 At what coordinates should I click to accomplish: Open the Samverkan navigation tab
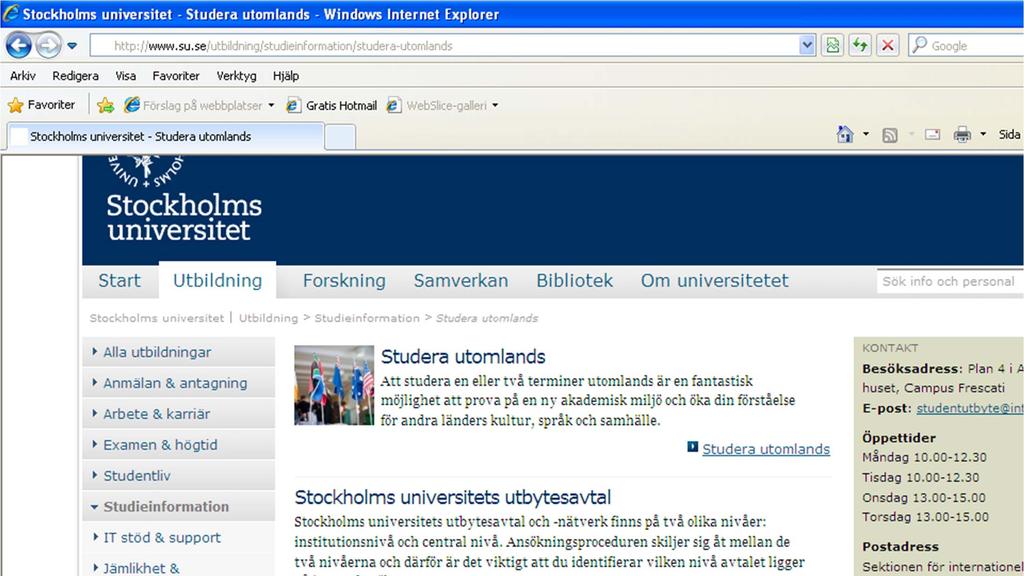460,281
